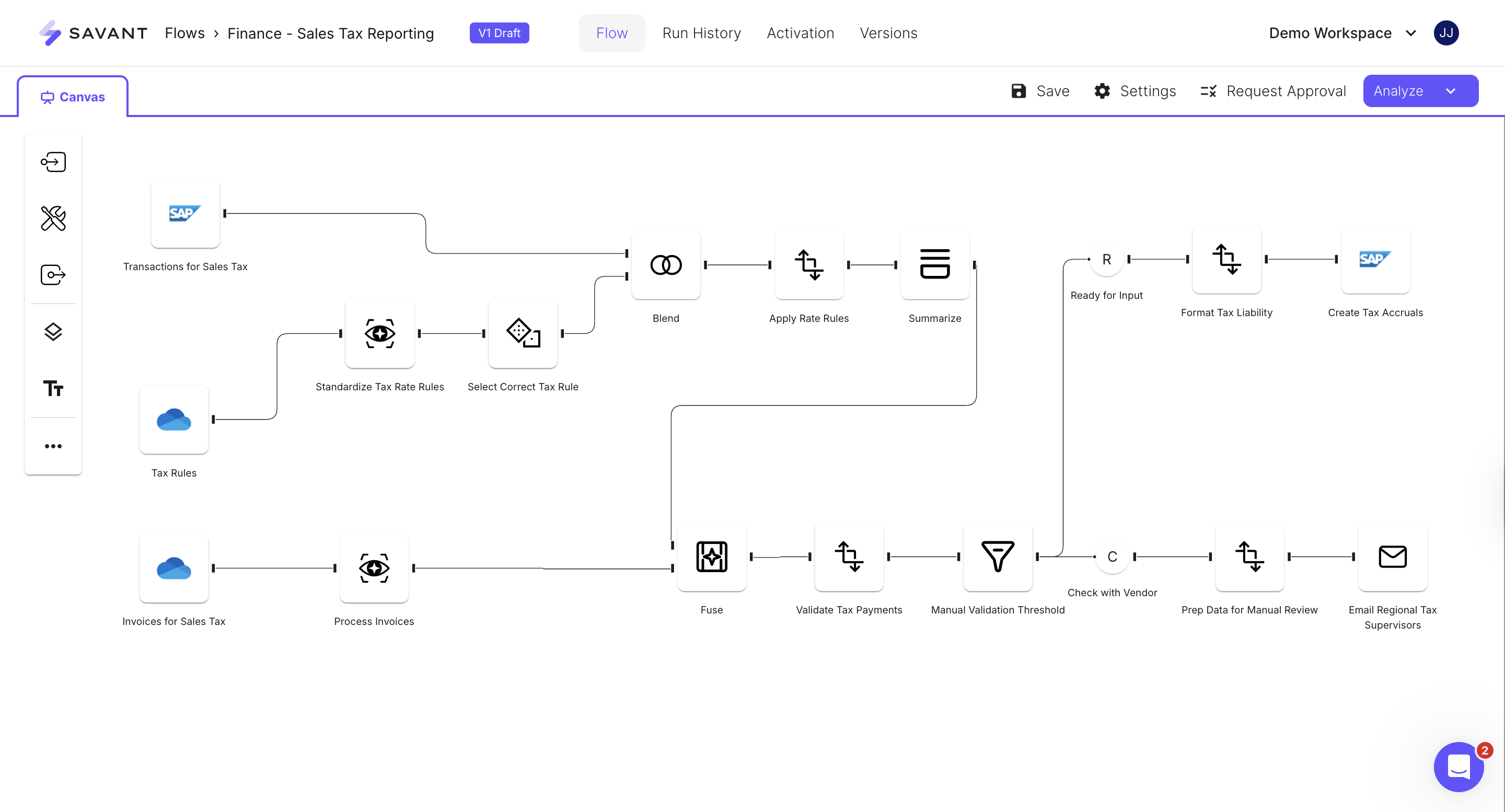The height and width of the screenshot is (812, 1505).
Task: Click Request Approval
Action: [x=1273, y=91]
